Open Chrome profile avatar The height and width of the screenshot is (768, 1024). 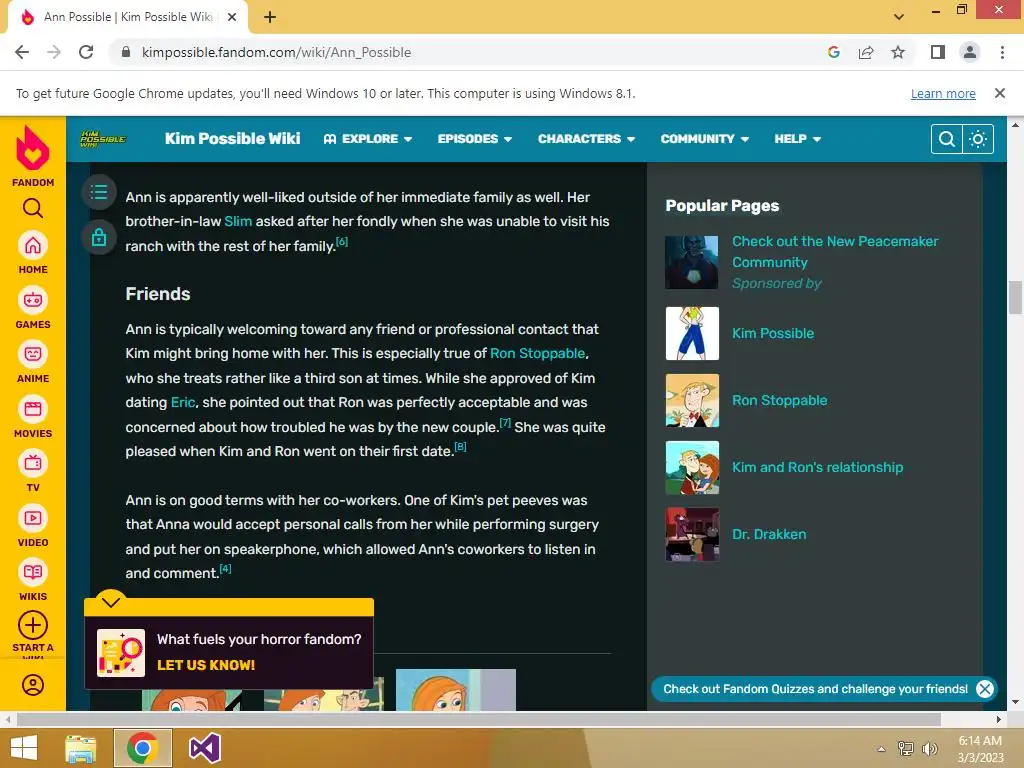(970, 52)
